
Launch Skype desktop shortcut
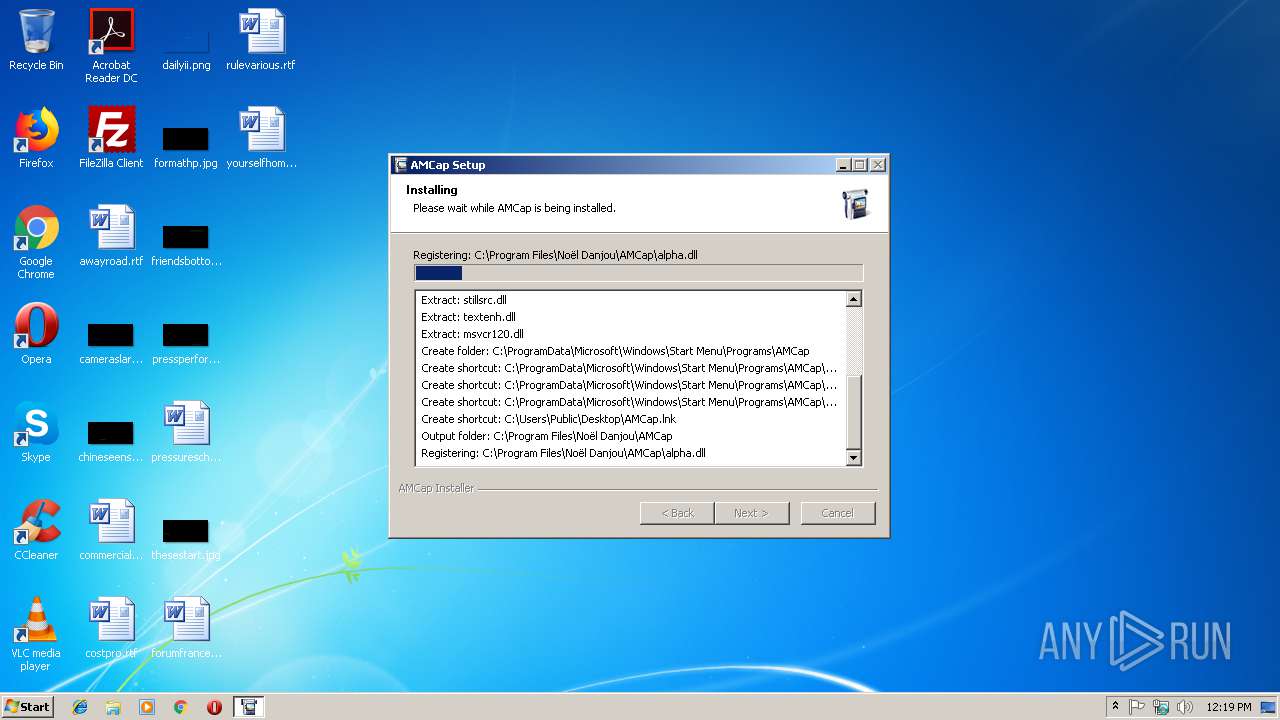click(x=36, y=432)
